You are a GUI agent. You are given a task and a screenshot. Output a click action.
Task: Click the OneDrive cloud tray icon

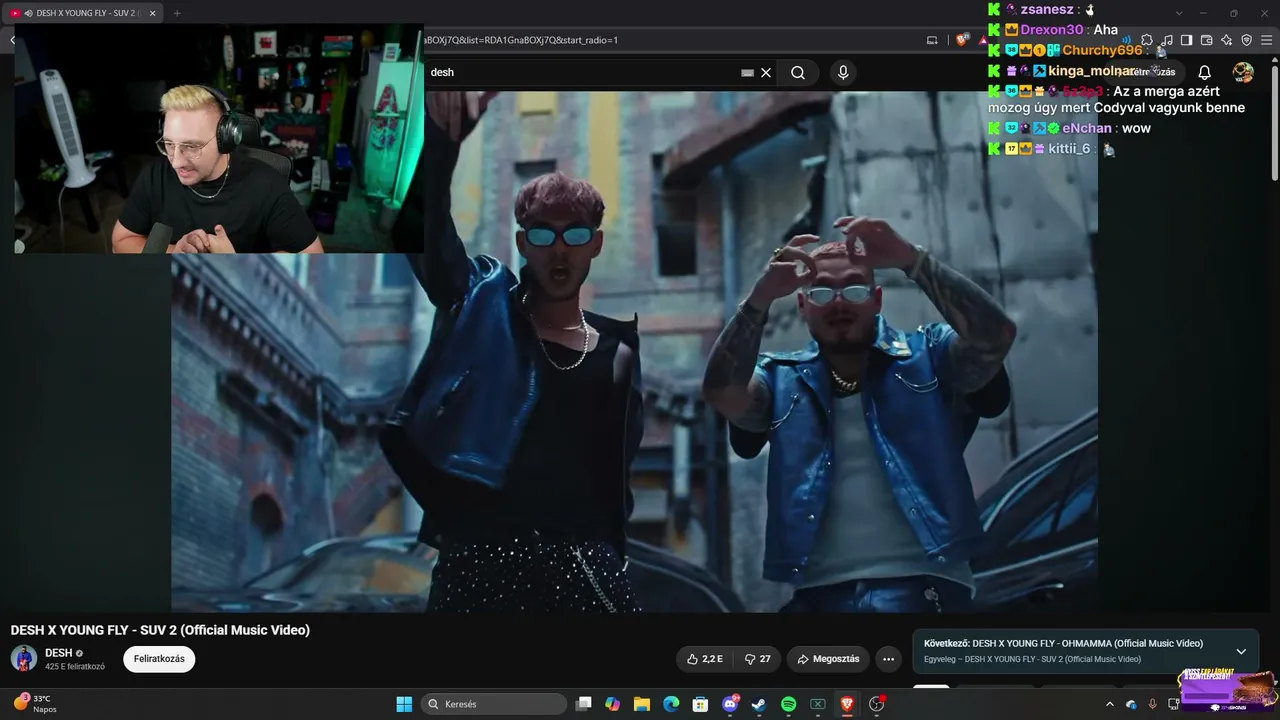1131,704
